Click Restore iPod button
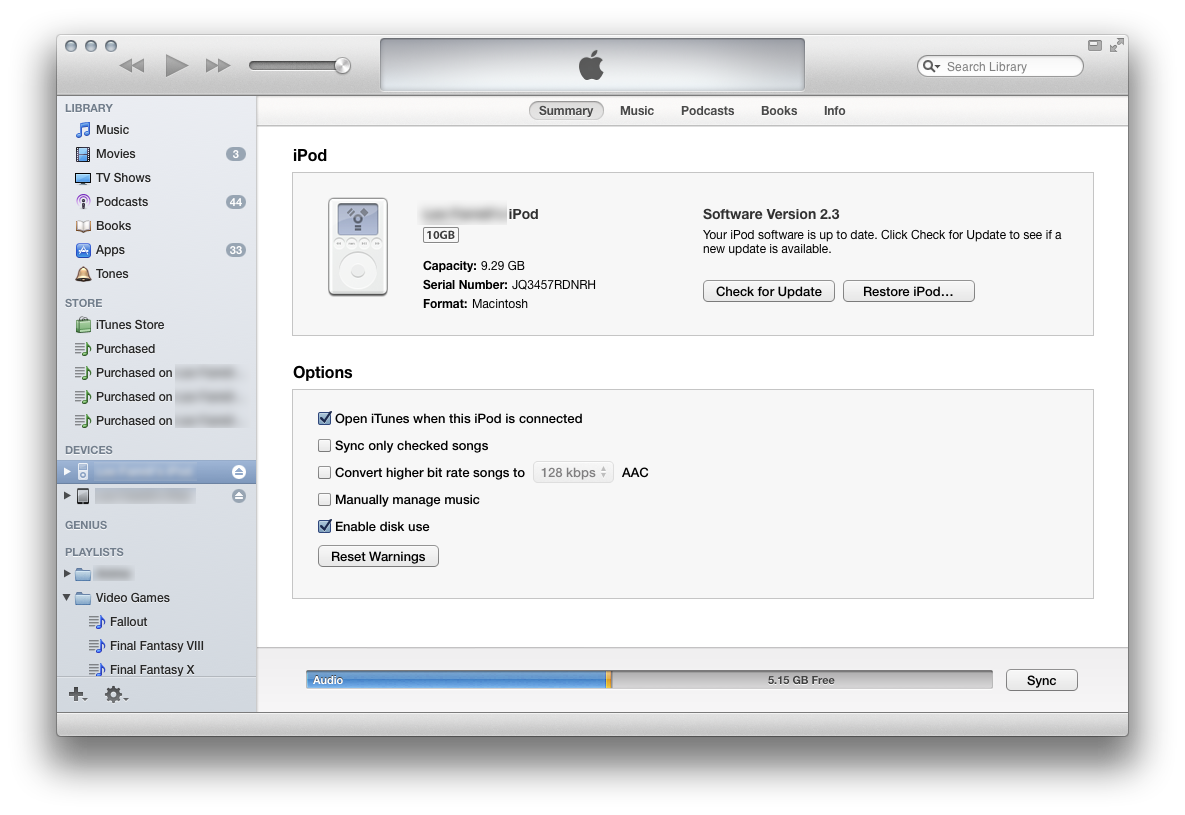The height and width of the screenshot is (815, 1185). (908, 292)
